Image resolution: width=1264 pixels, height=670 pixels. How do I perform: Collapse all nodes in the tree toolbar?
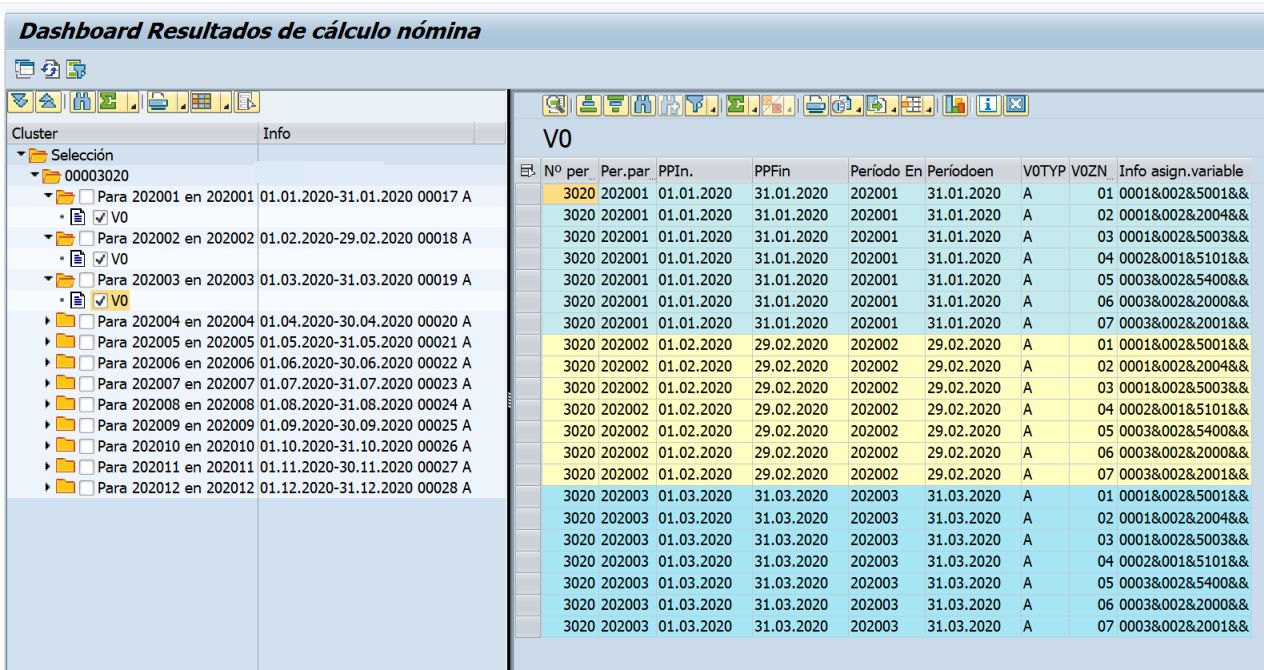[48, 101]
